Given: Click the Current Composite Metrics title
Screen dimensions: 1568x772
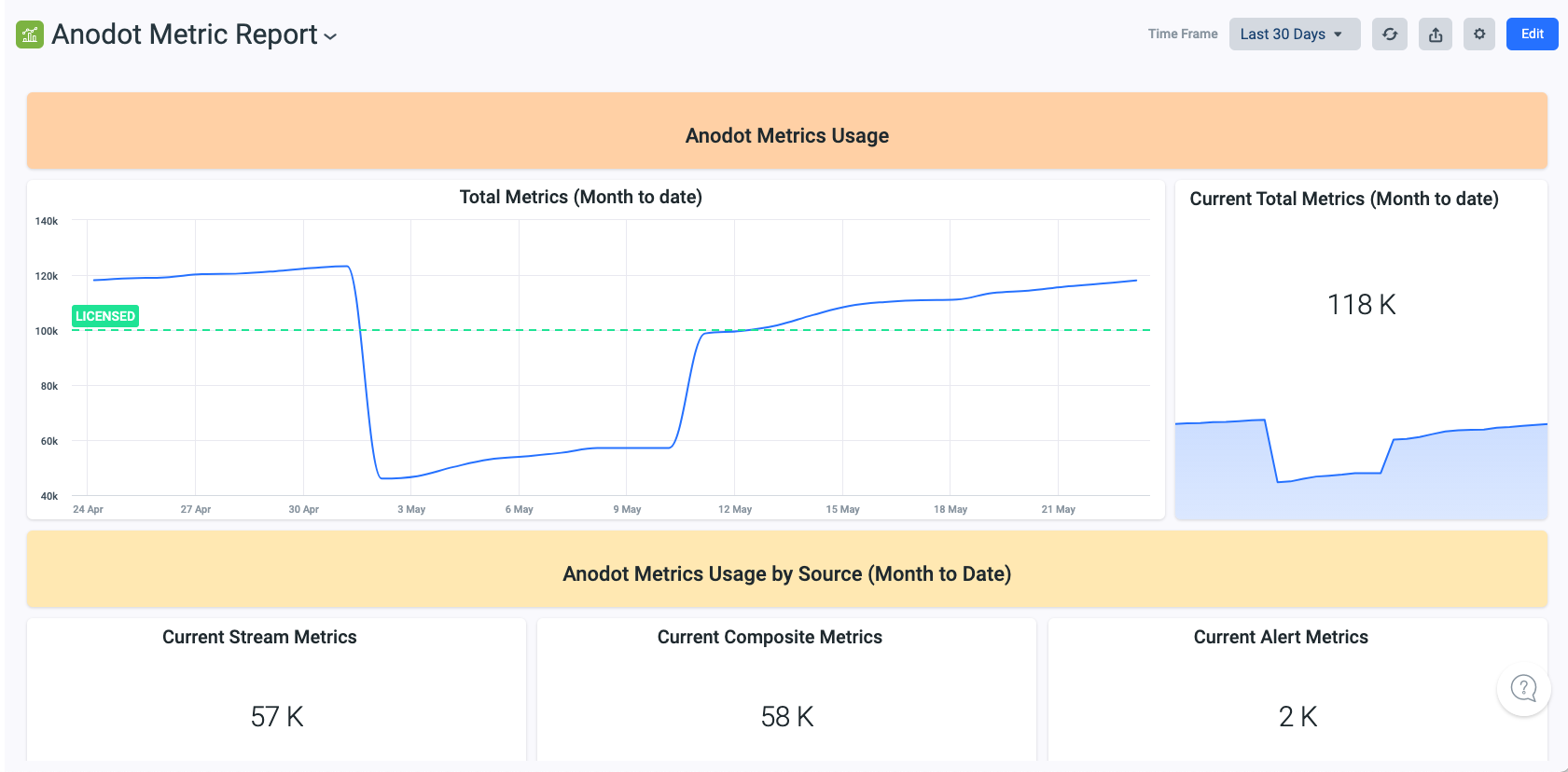Looking at the screenshot, I should point(770,637).
